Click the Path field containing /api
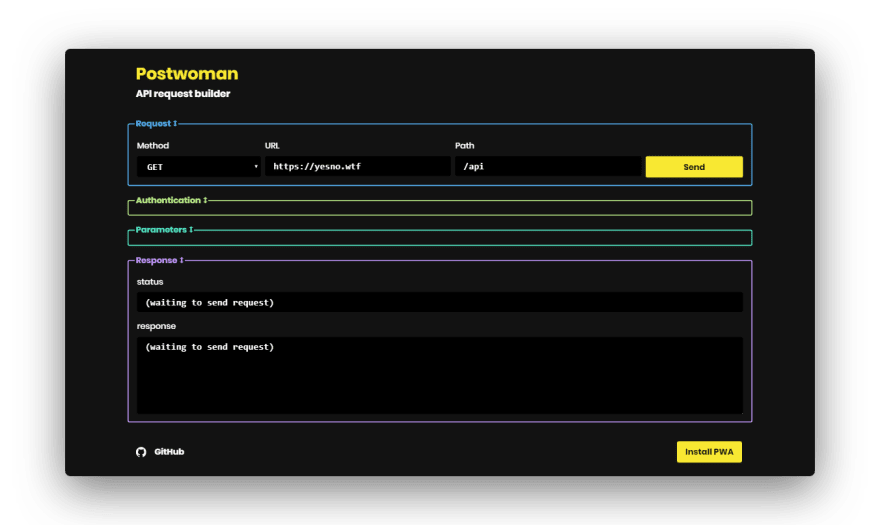Screen dimensions: 880x525 click(548, 166)
